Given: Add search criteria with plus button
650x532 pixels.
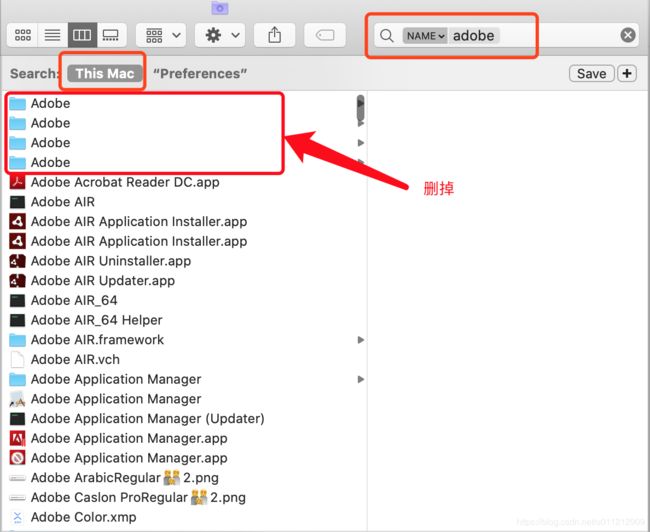Looking at the screenshot, I should coord(626,74).
